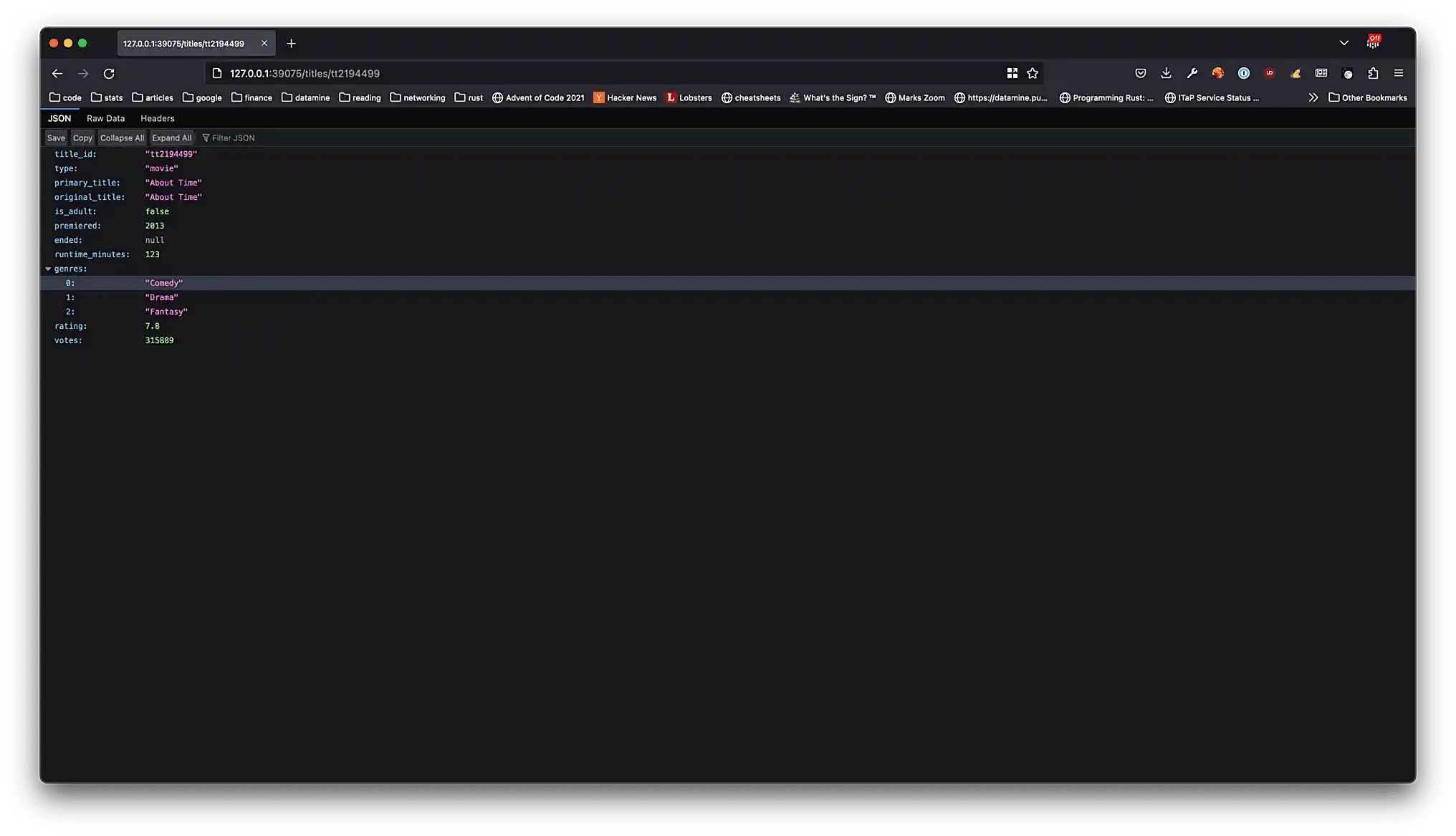Viewport: 1456px width, 836px height.
Task: Open the Downloads panel icon
Action: click(x=1166, y=73)
